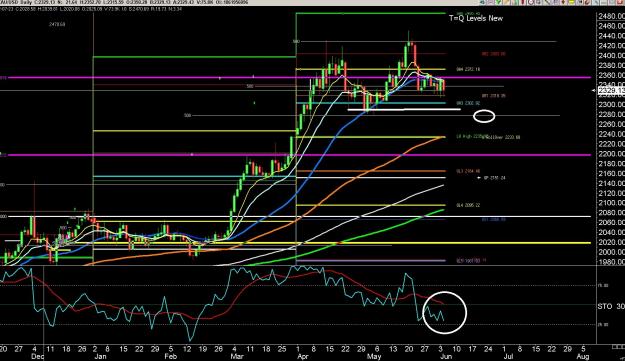Click the Feb month label on time axis
Screen dimensions: 625x361
170,356
